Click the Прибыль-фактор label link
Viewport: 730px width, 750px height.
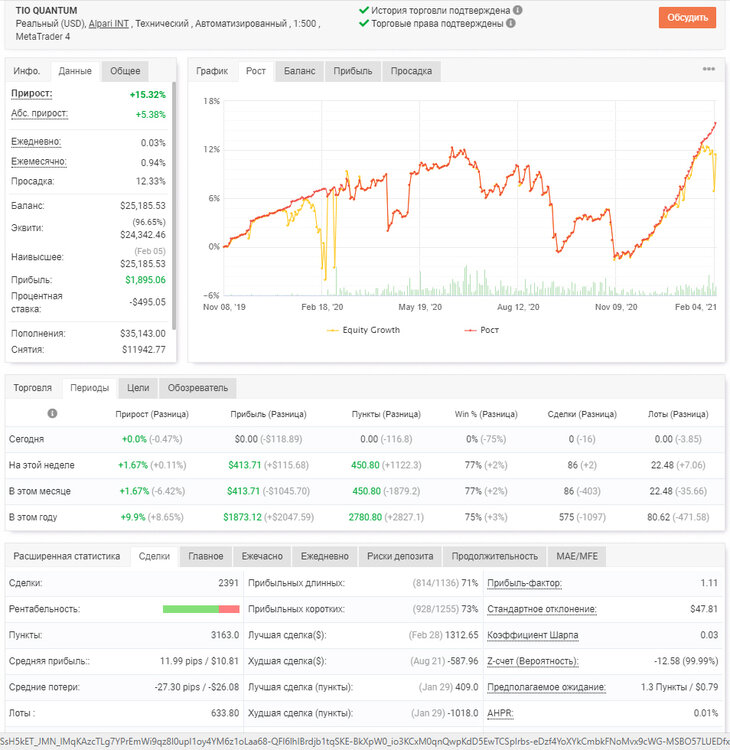tap(524, 583)
